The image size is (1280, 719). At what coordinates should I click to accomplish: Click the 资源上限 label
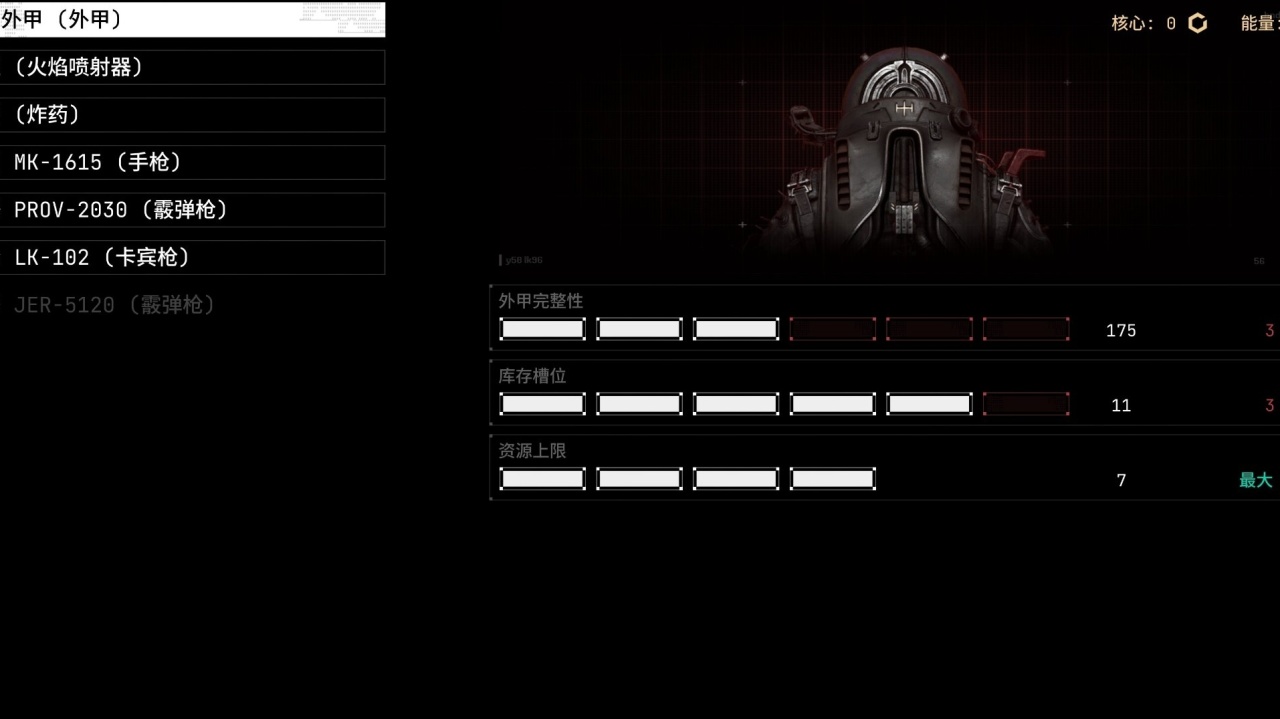(533, 450)
